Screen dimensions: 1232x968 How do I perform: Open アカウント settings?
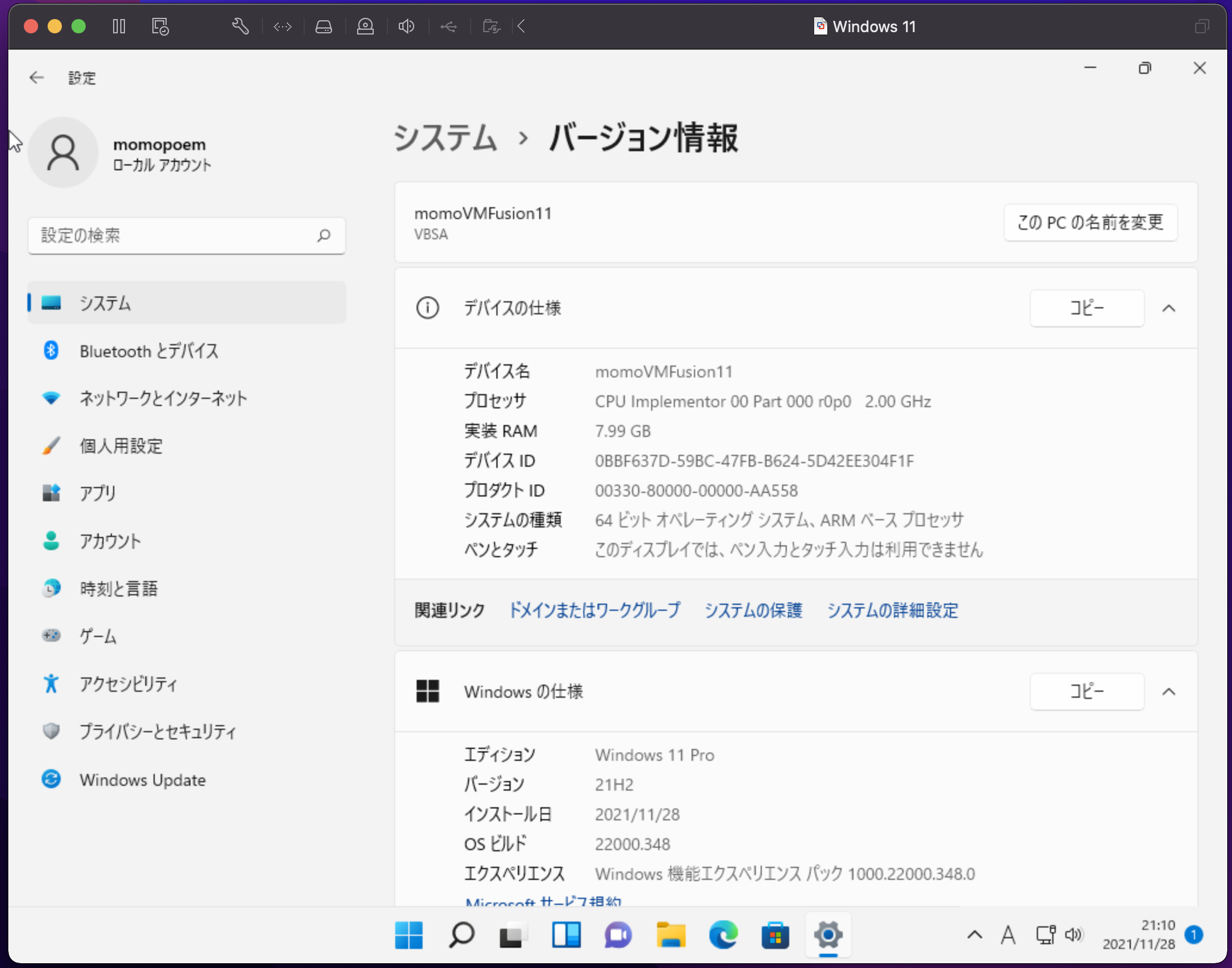pyautogui.click(x=187, y=541)
